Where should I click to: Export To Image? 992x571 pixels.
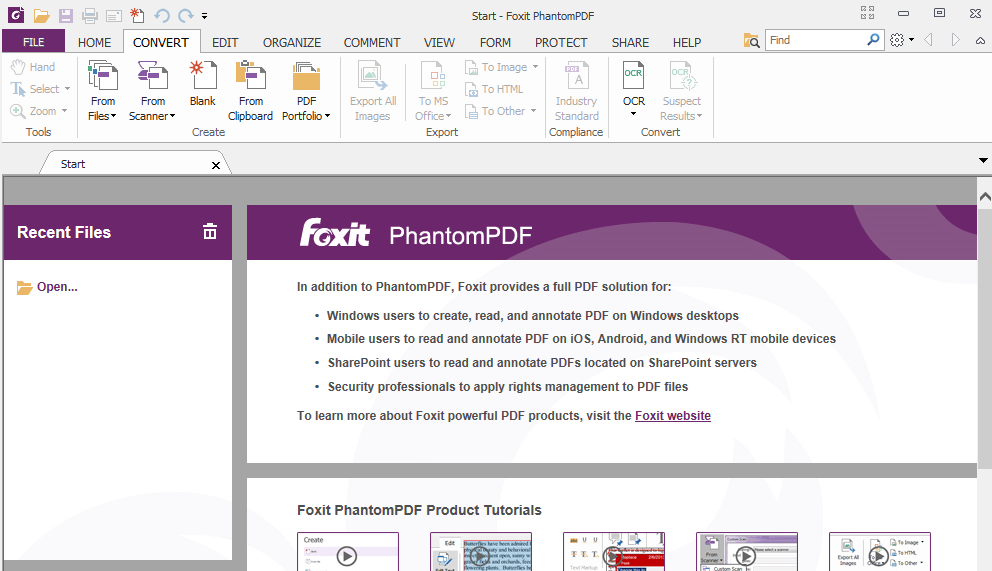(496, 66)
